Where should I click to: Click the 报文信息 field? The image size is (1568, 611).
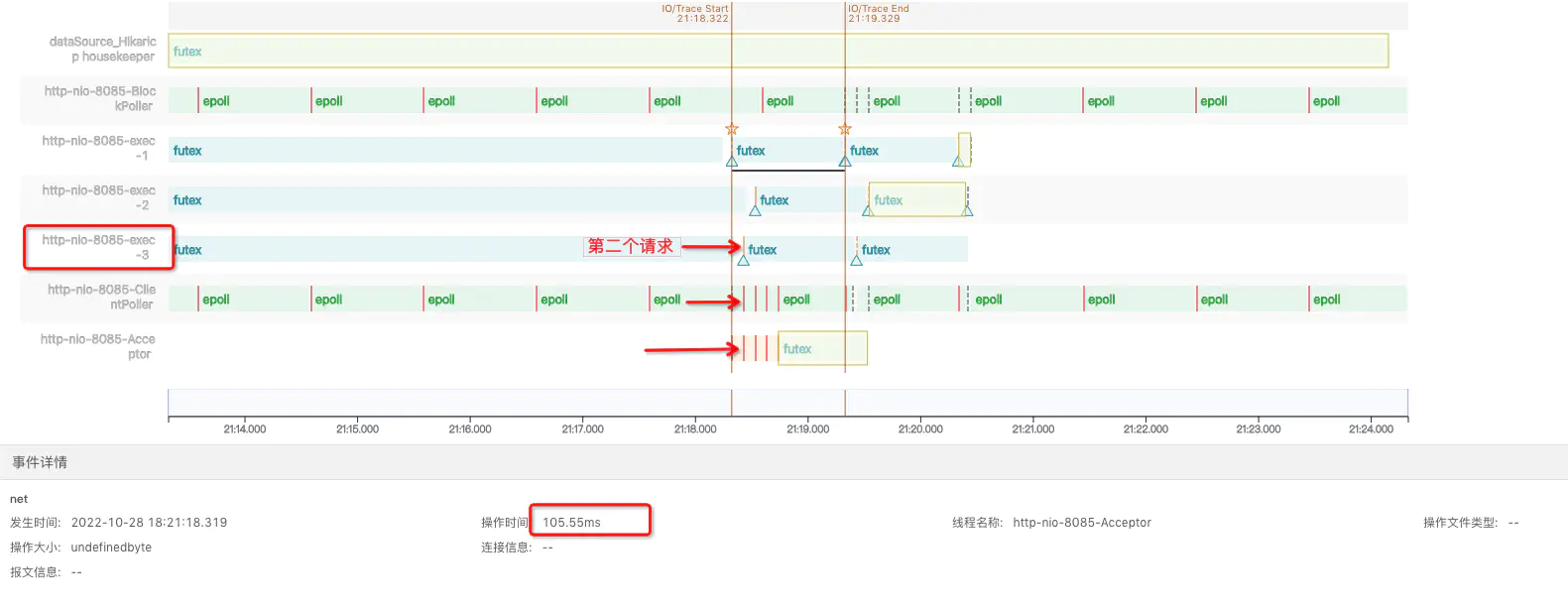46,572
